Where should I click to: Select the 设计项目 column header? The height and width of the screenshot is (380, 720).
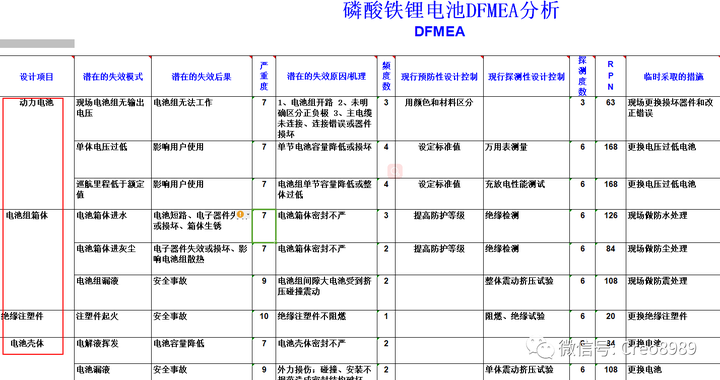[37, 77]
